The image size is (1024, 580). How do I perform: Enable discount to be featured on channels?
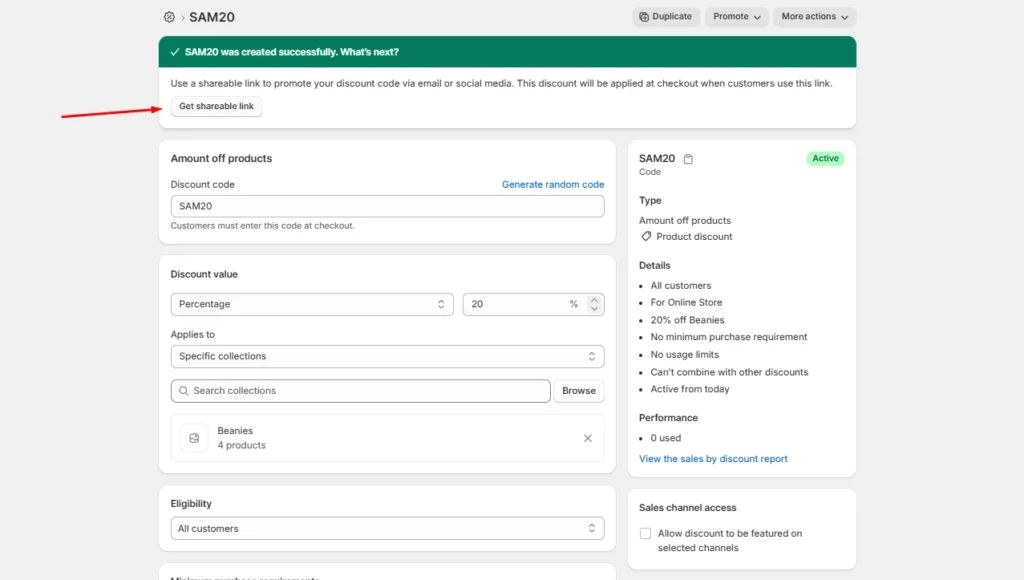coord(645,534)
